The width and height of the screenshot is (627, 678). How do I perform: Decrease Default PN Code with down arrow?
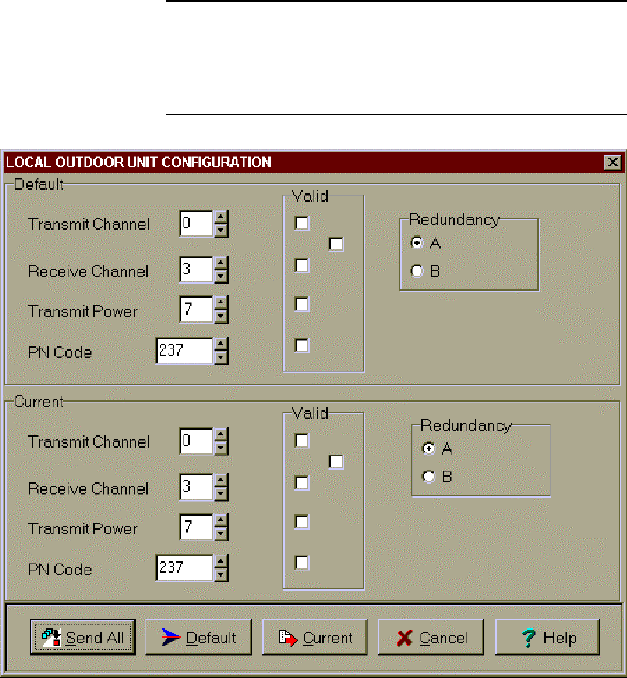[x=221, y=357]
